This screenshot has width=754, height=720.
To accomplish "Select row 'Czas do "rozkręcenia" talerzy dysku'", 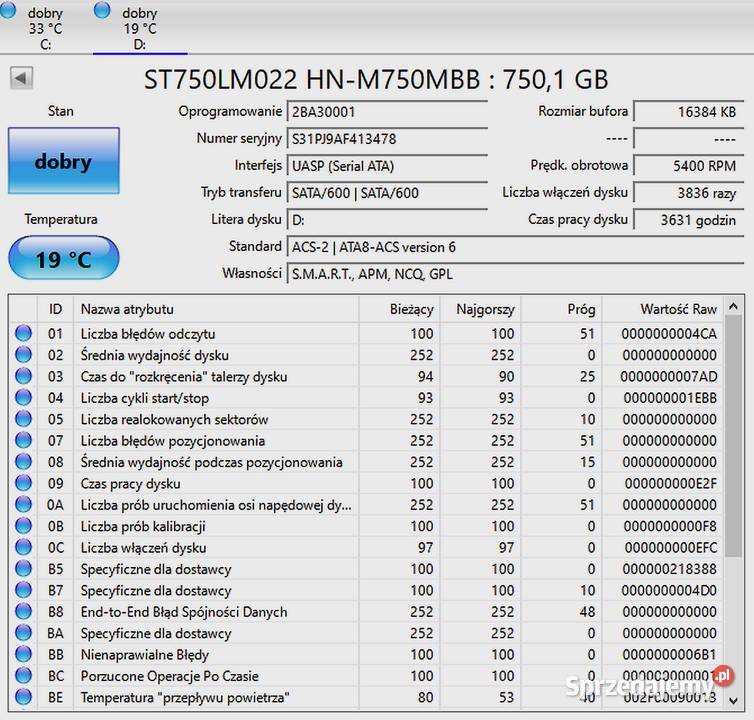I will coord(365,376).
